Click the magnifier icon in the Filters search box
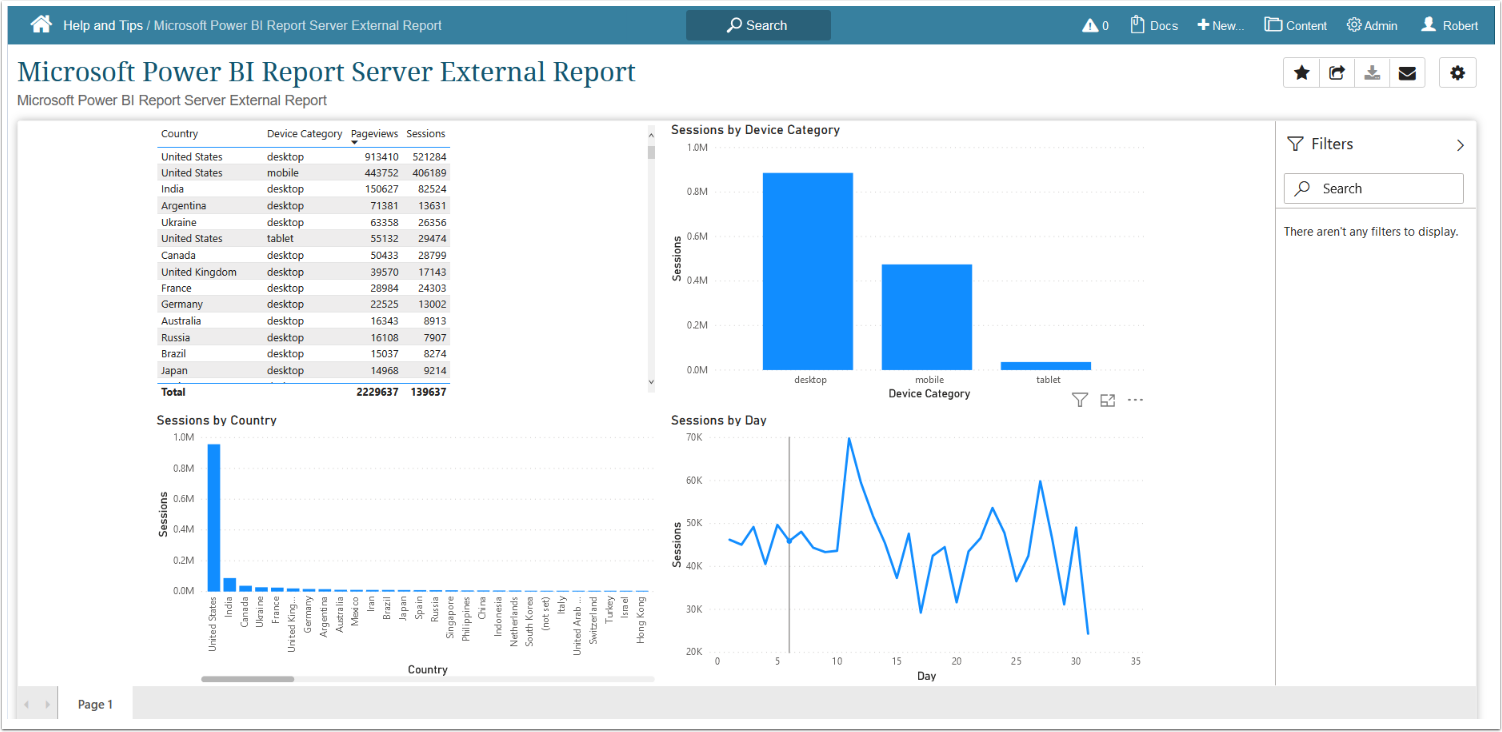1502x732 pixels. pyautogui.click(x=1303, y=188)
